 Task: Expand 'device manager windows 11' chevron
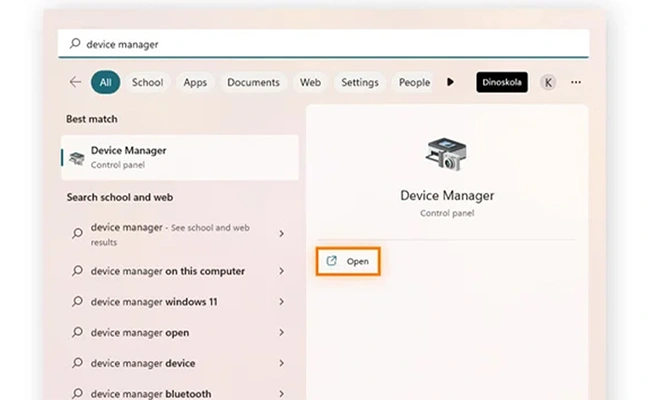pyautogui.click(x=281, y=302)
